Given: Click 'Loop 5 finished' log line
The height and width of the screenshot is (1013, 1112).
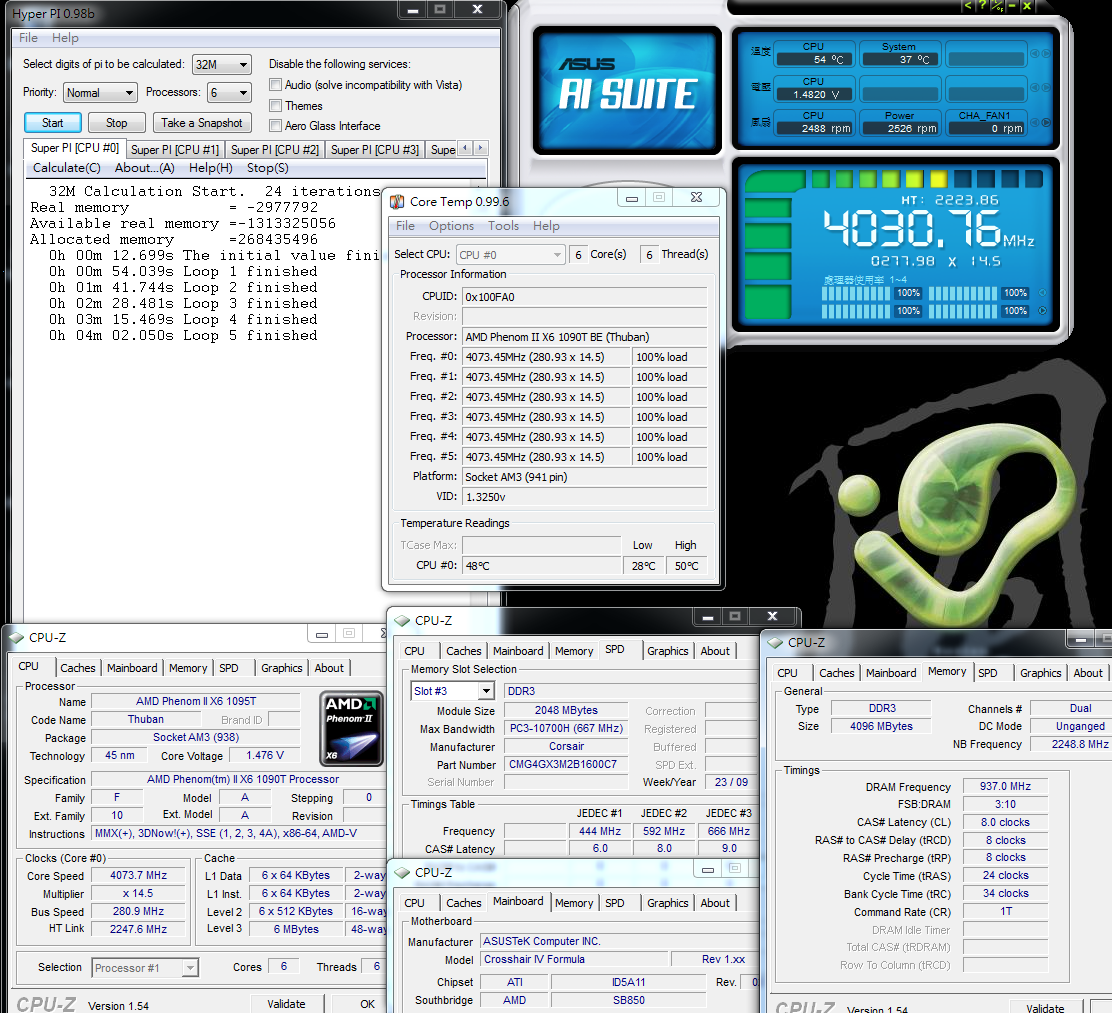Looking at the screenshot, I should (x=182, y=336).
